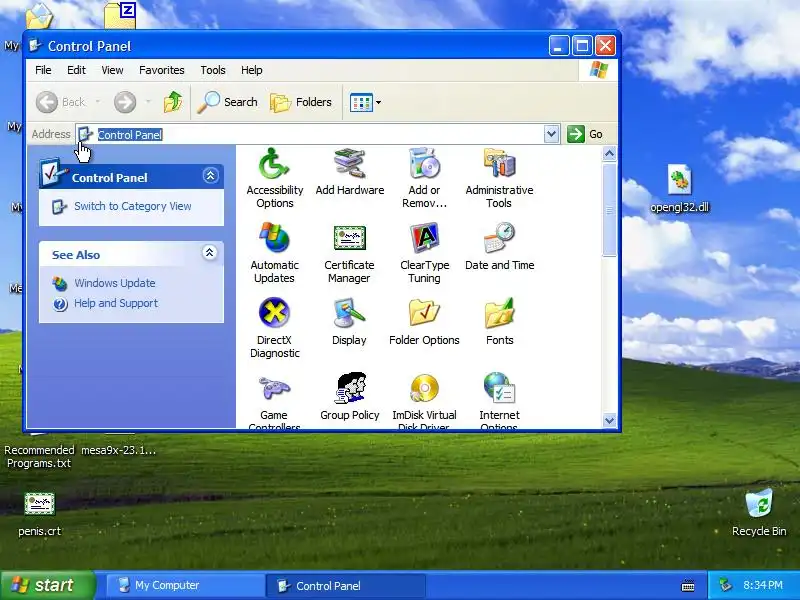This screenshot has height=600, width=800.
Task: Open the View menu
Action: click(x=112, y=70)
